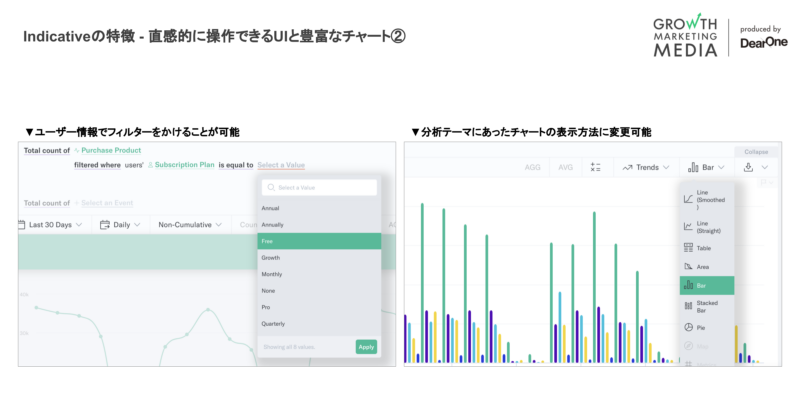Image resolution: width=800 pixels, height=420 pixels.
Task: Click the calendar icon beside Daily
Action: (x=105, y=225)
